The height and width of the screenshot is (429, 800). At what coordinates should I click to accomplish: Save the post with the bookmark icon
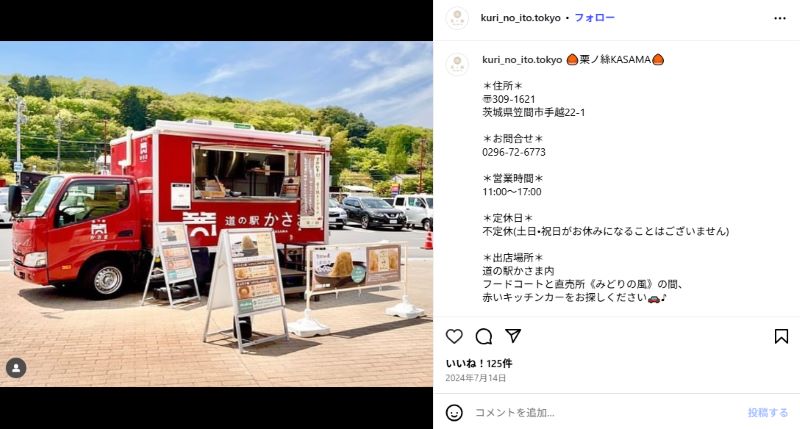pyautogui.click(x=781, y=336)
